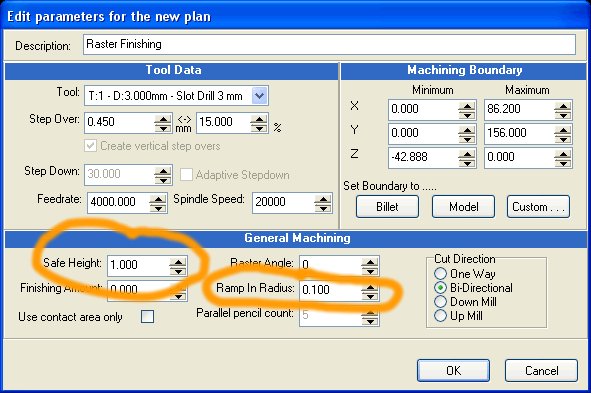Click the X Maximum field
Image resolution: width=591 pixels, height=393 pixels.
tap(519, 110)
